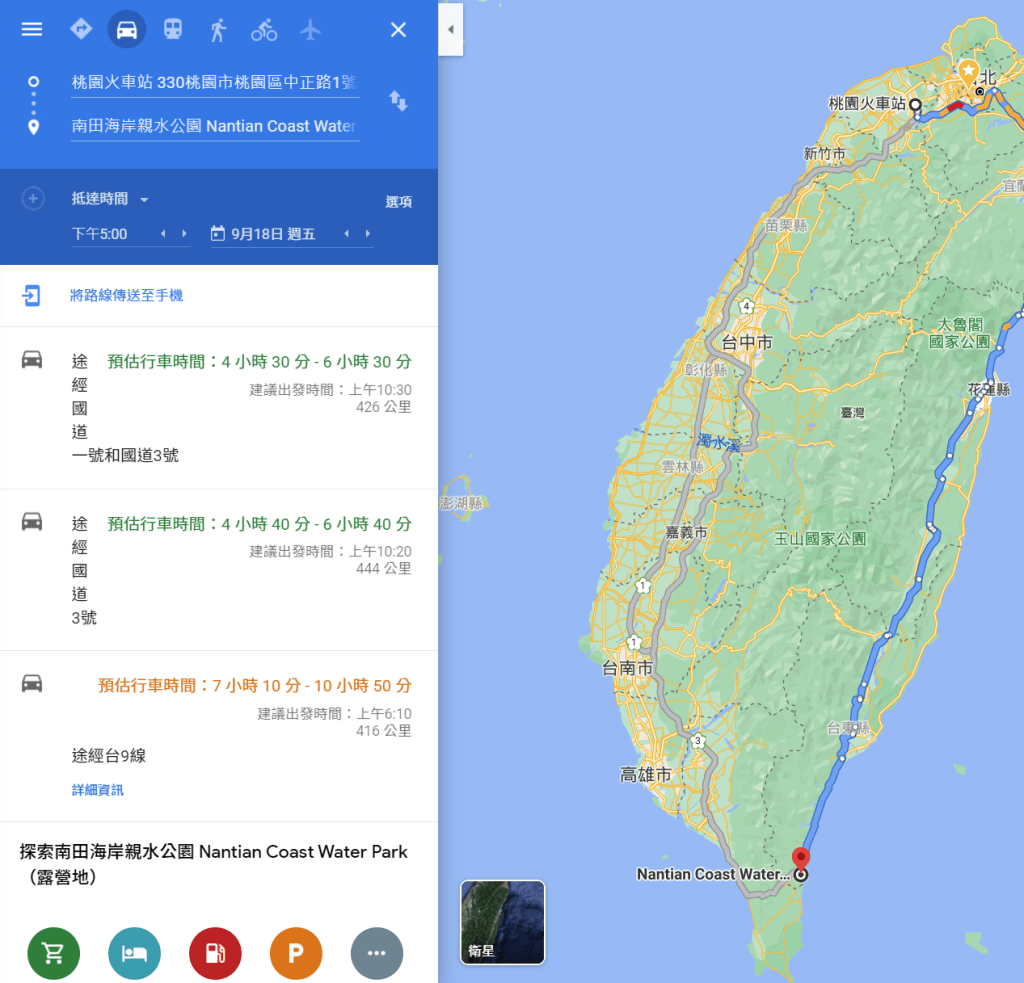
Task: Search nearby hotels with the bed icon
Action: pyautogui.click(x=134, y=953)
